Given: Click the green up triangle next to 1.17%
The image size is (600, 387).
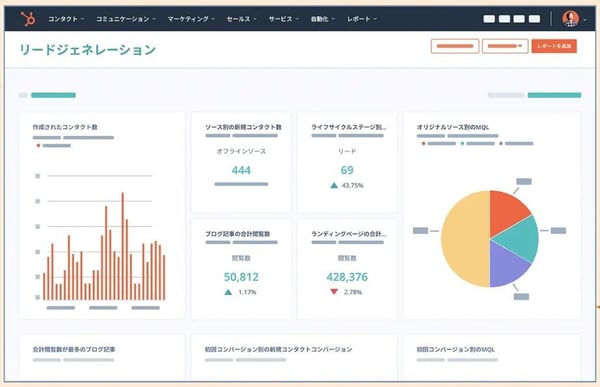Looking at the screenshot, I should coord(228,292).
